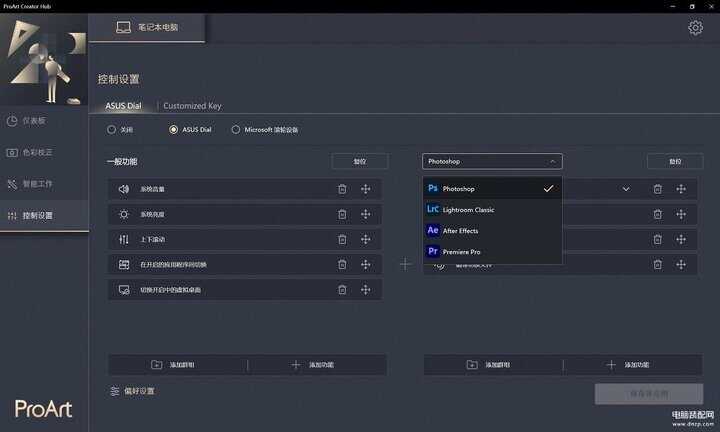
Task: Select the 关闭 (off) radio button
Action: (111, 130)
